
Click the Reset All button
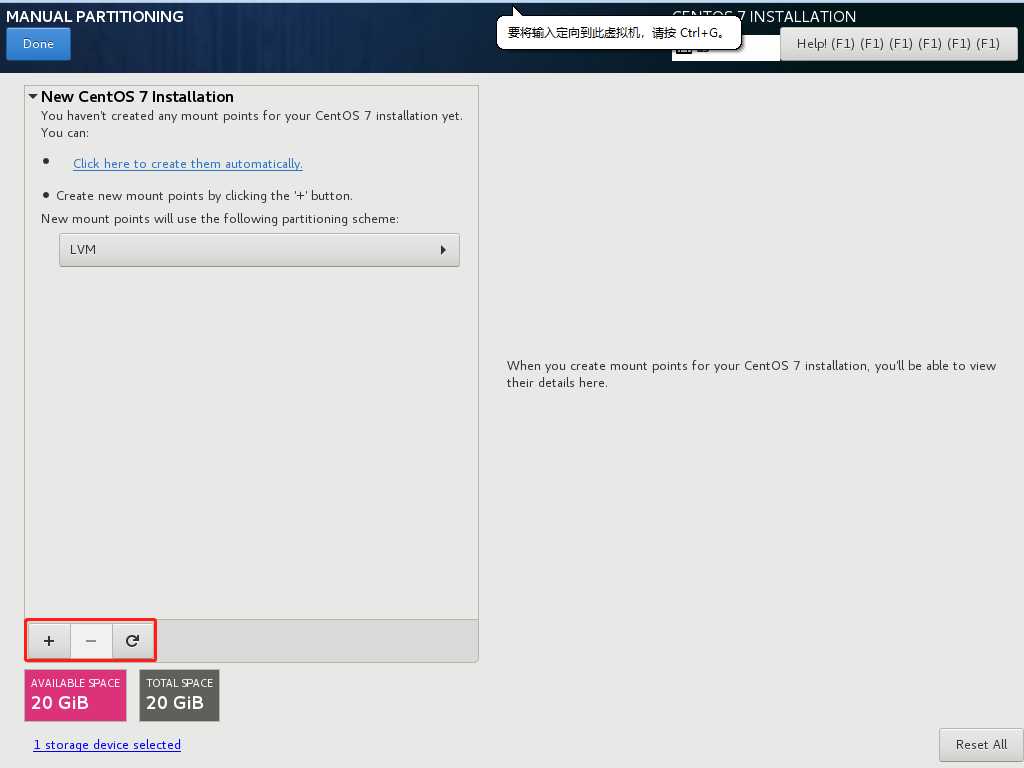[x=981, y=744]
